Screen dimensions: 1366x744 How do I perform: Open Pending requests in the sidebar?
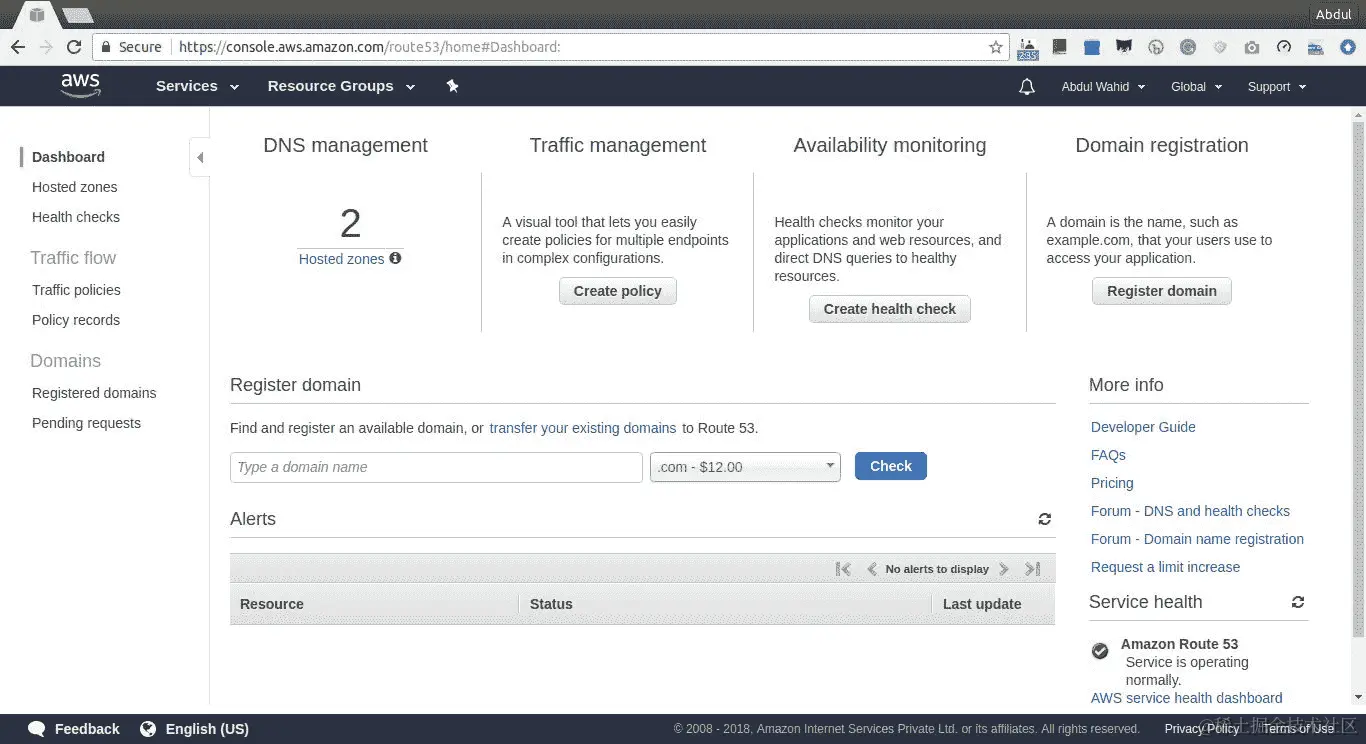point(86,423)
